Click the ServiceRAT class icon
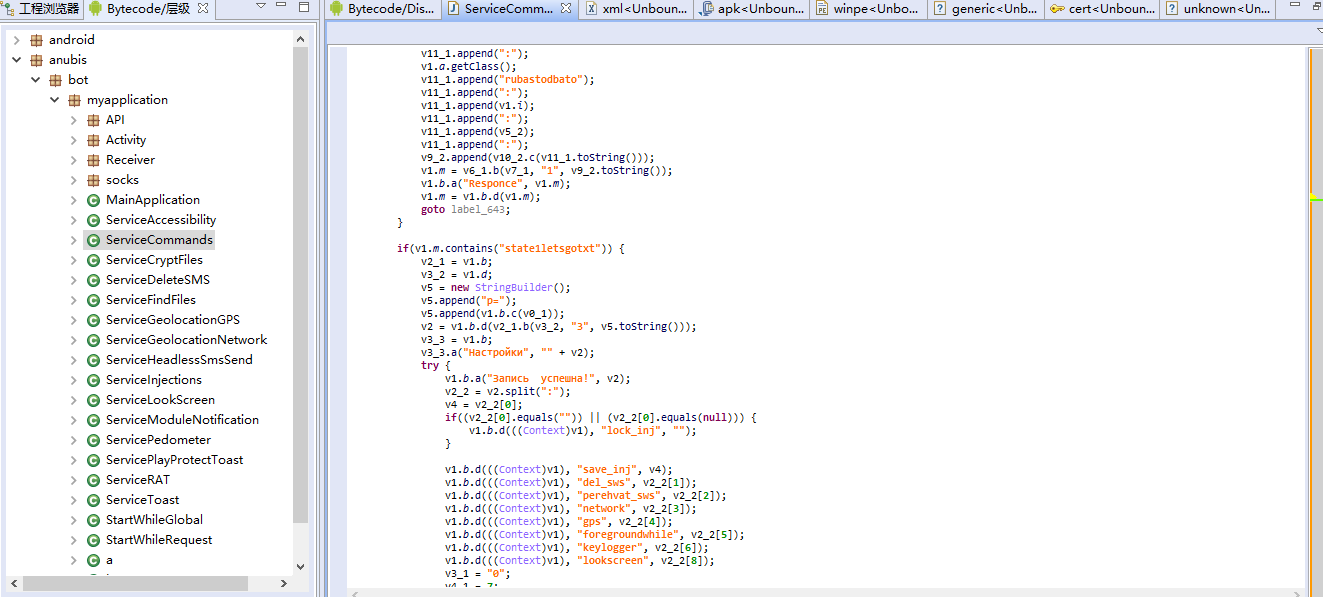Image resolution: width=1323 pixels, height=597 pixels. (x=94, y=480)
